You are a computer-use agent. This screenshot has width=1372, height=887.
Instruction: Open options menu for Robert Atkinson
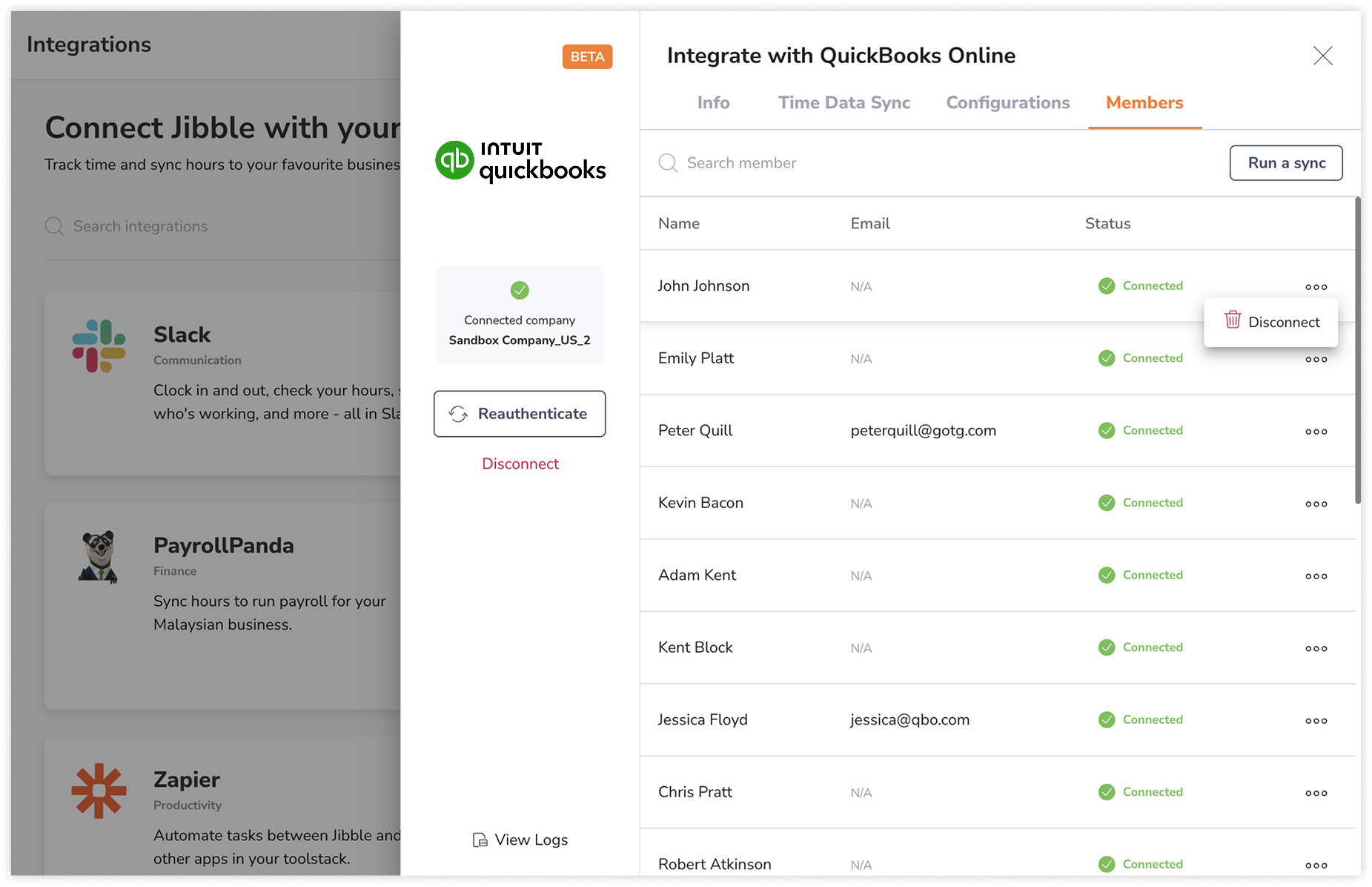1316,865
